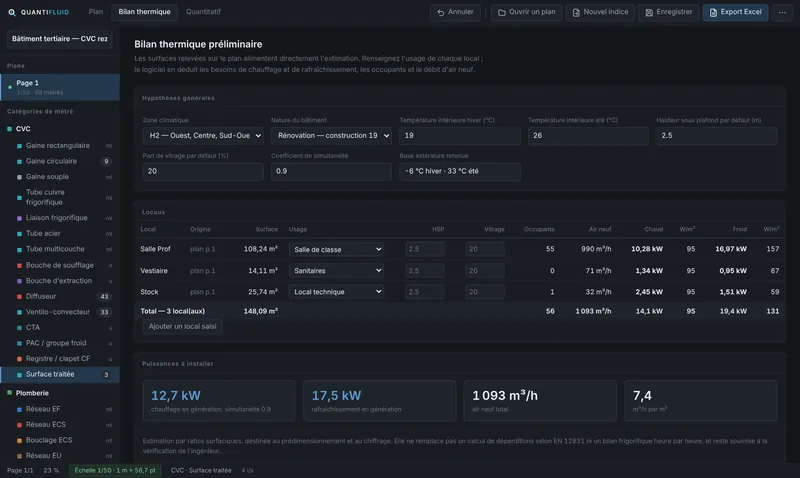
Task: Click the Plomberie category color marker
Action: point(9,393)
